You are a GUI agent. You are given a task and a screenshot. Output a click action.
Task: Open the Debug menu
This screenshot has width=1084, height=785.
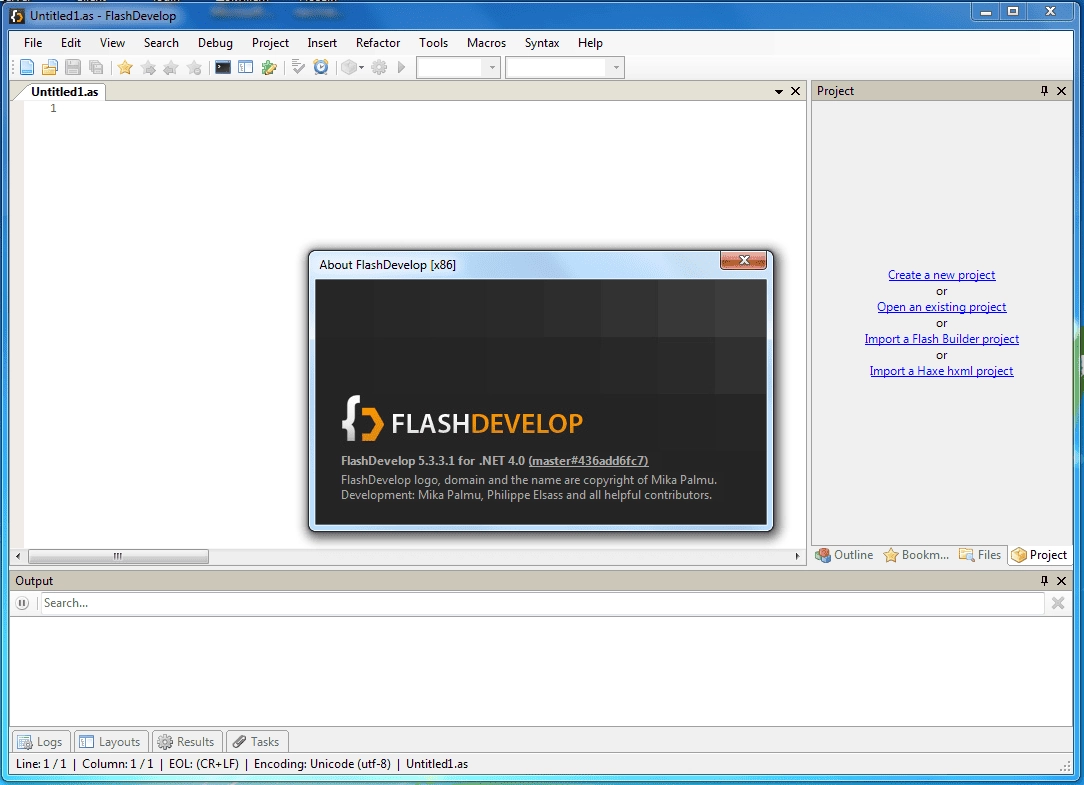[x=215, y=43]
